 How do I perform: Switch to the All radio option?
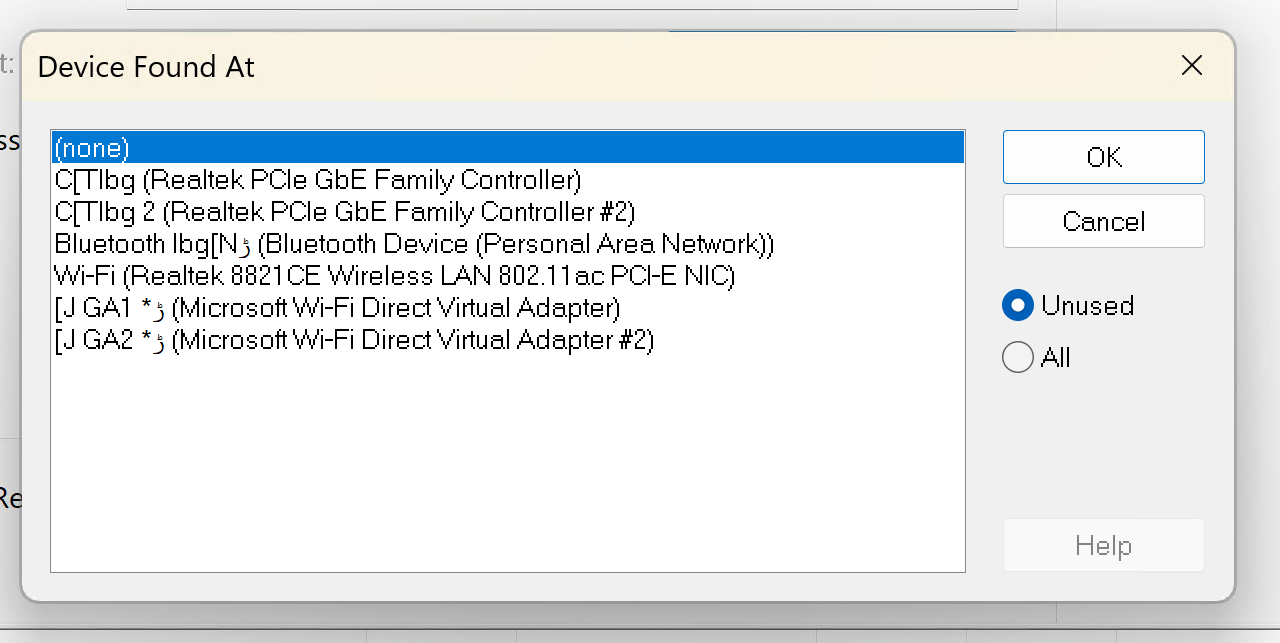[1018, 358]
